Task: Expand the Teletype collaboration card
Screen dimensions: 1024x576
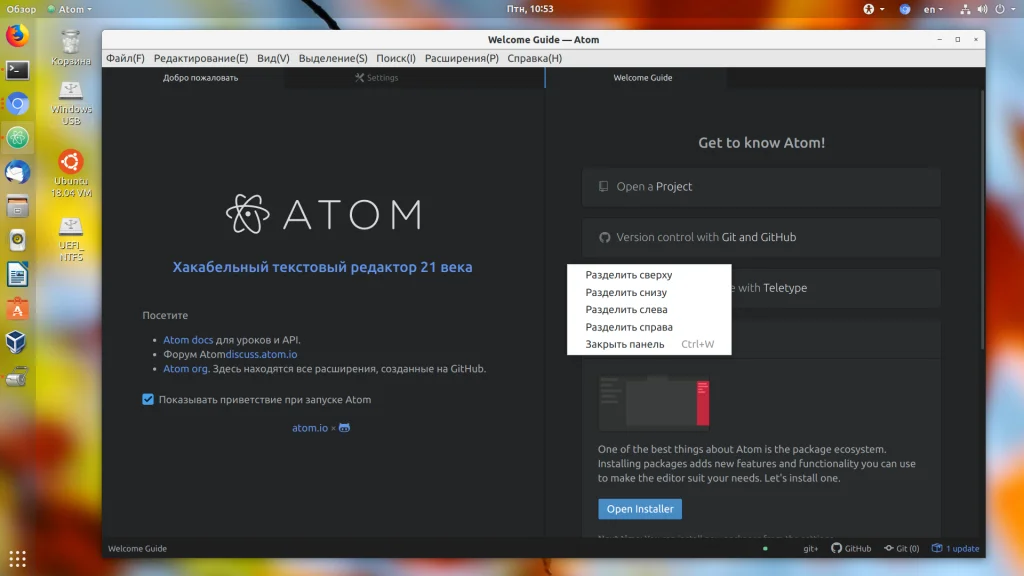Action: pos(836,288)
